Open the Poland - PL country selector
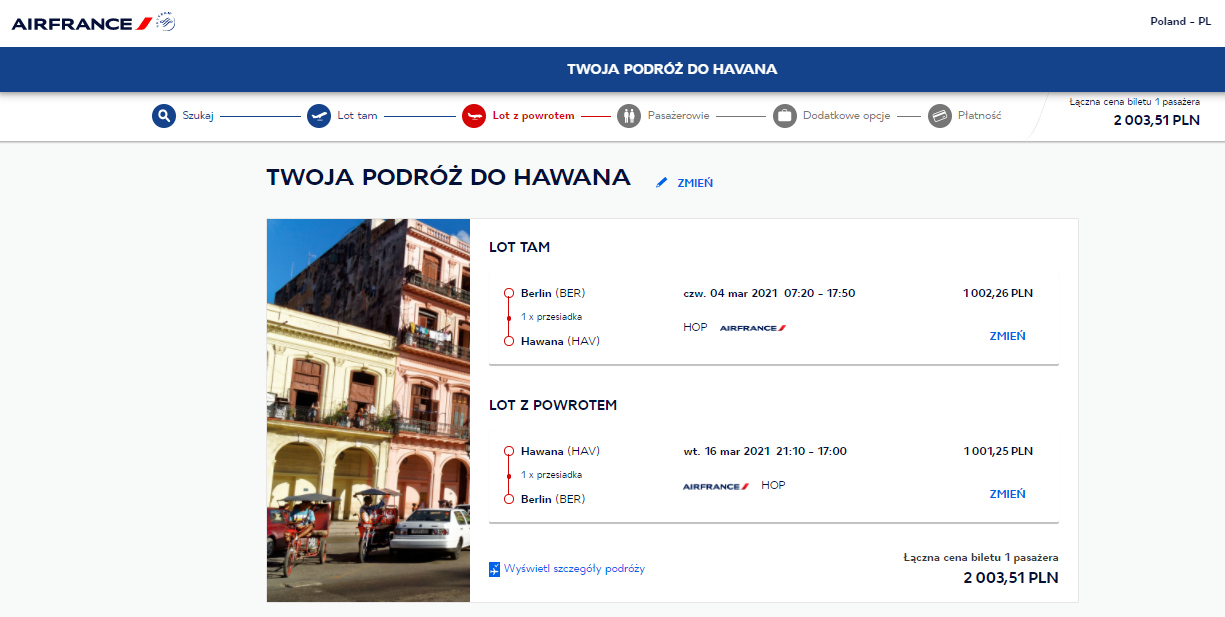The image size is (1225, 617). [1180, 21]
